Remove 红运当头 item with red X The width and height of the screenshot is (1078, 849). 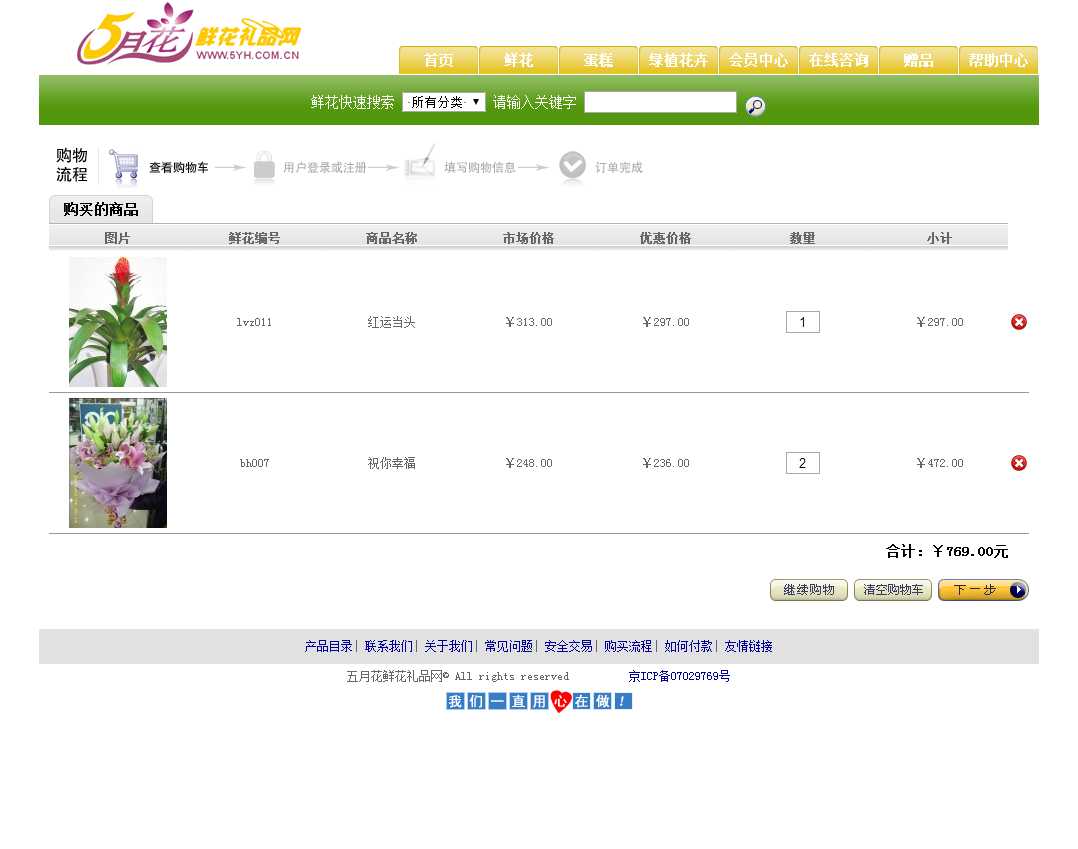pyautogui.click(x=1018, y=322)
